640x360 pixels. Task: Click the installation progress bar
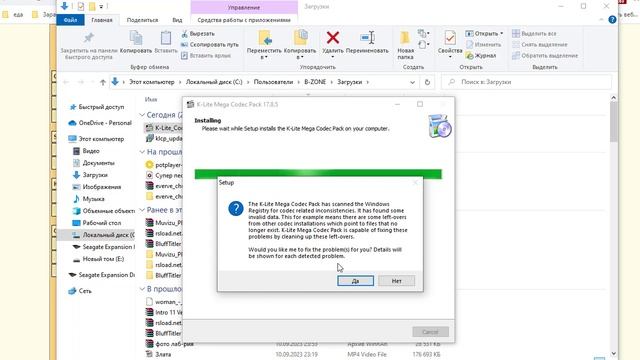tap(318, 174)
